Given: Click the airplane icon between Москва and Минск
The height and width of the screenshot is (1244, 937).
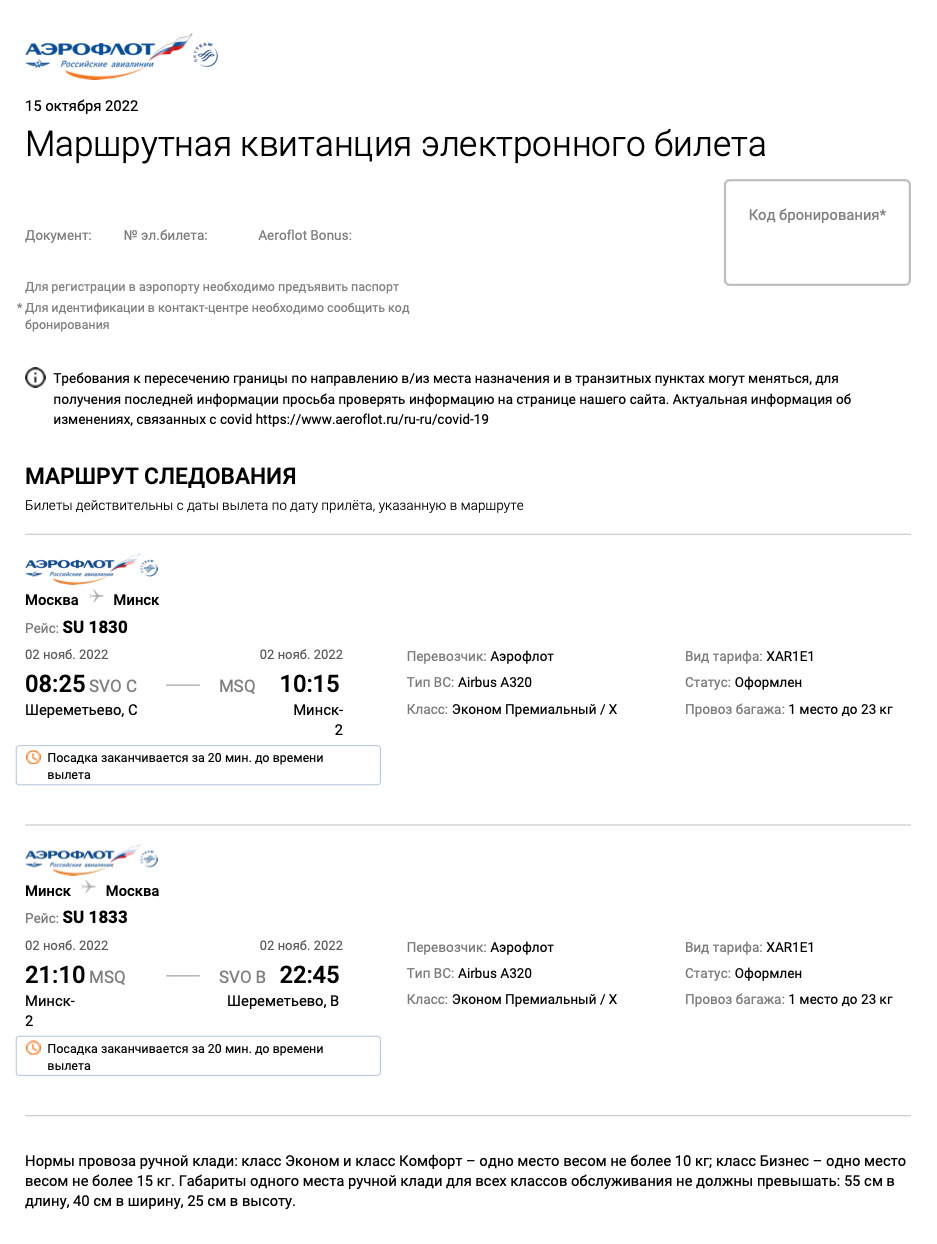Looking at the screenshot, I should 96,598.
